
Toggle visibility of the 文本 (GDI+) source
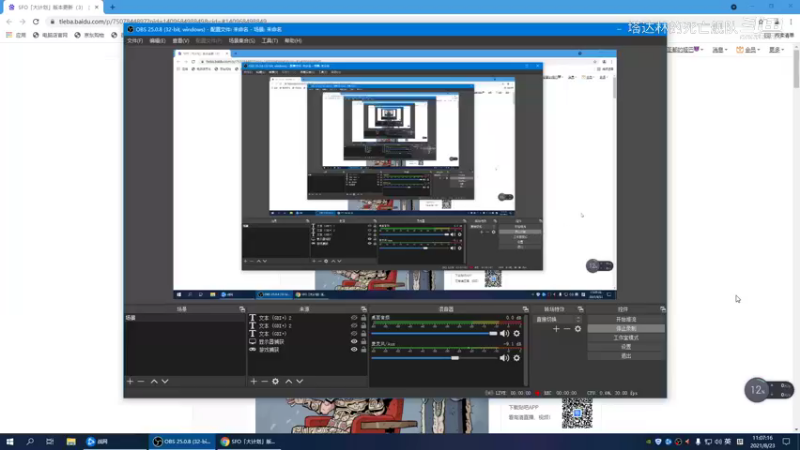(x=354, y=334)
